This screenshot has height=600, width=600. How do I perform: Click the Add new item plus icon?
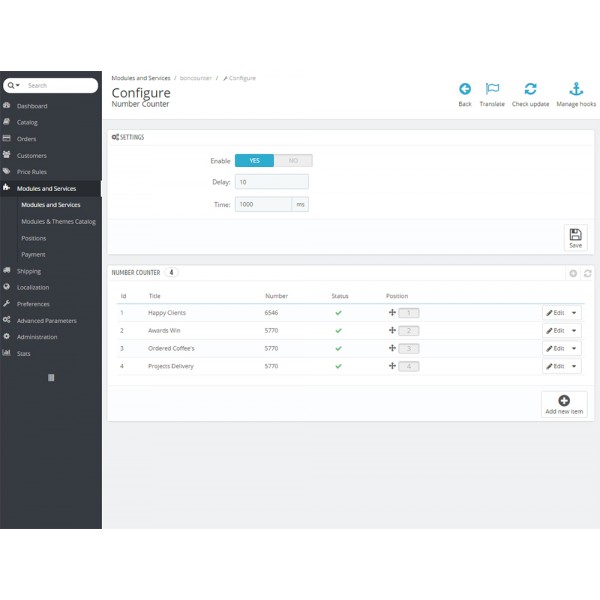click(x=564, y=401)
